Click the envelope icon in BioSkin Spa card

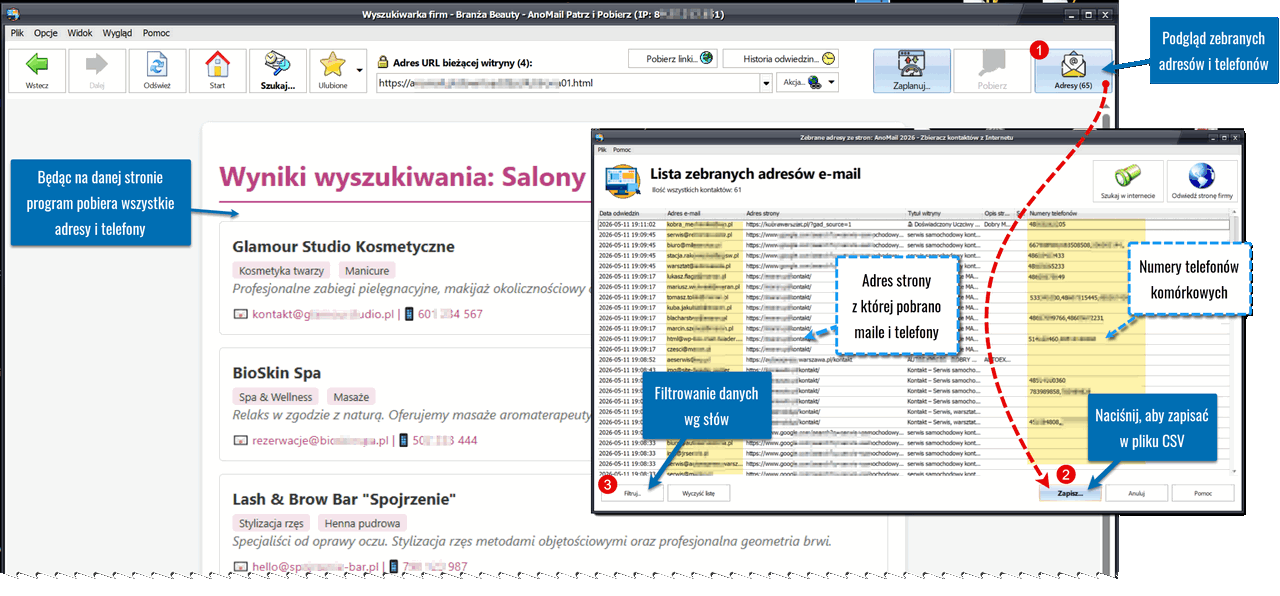[x=240, y=440]
